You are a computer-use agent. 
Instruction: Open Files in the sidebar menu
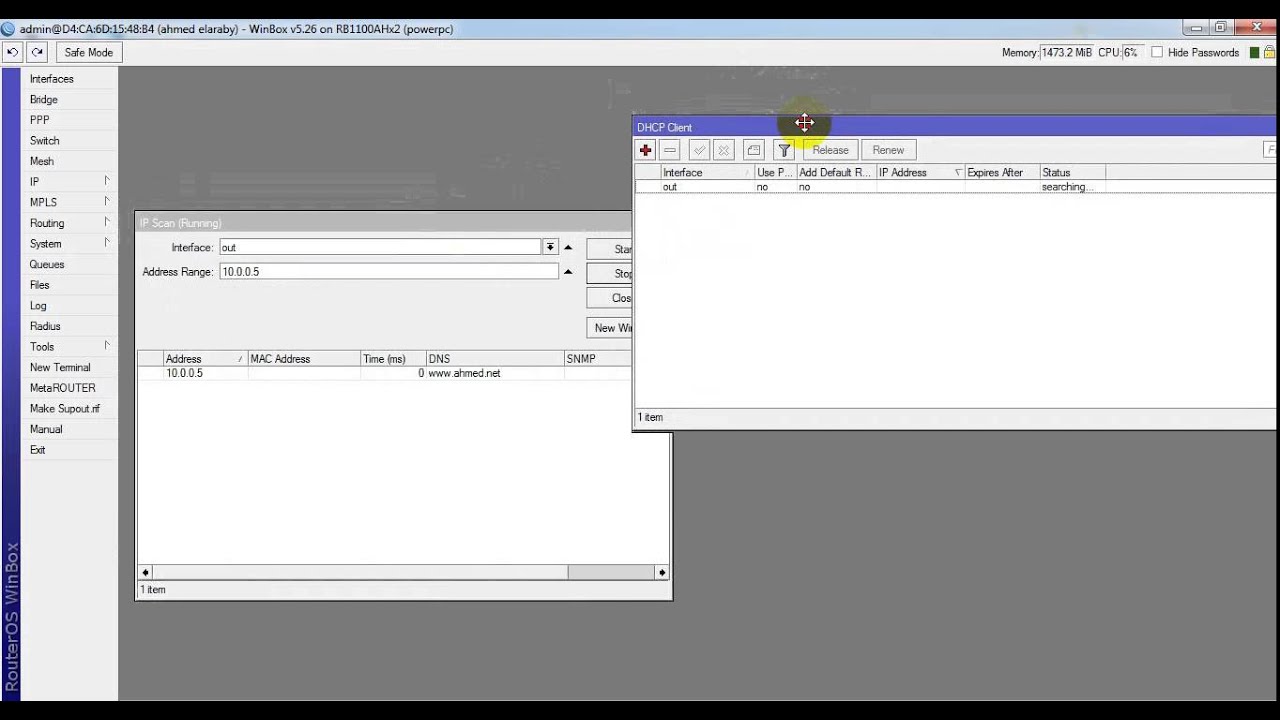70,285
